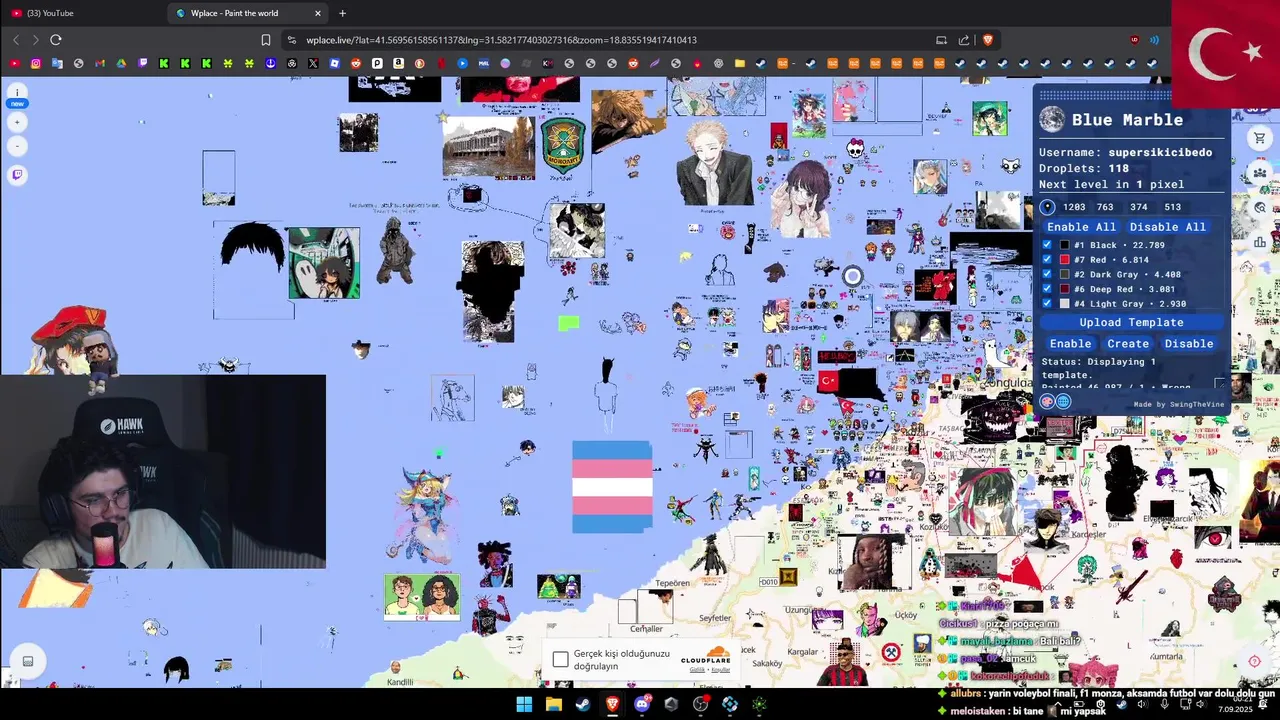Open Blue Marble color palette converter icon

(1047, 401)
